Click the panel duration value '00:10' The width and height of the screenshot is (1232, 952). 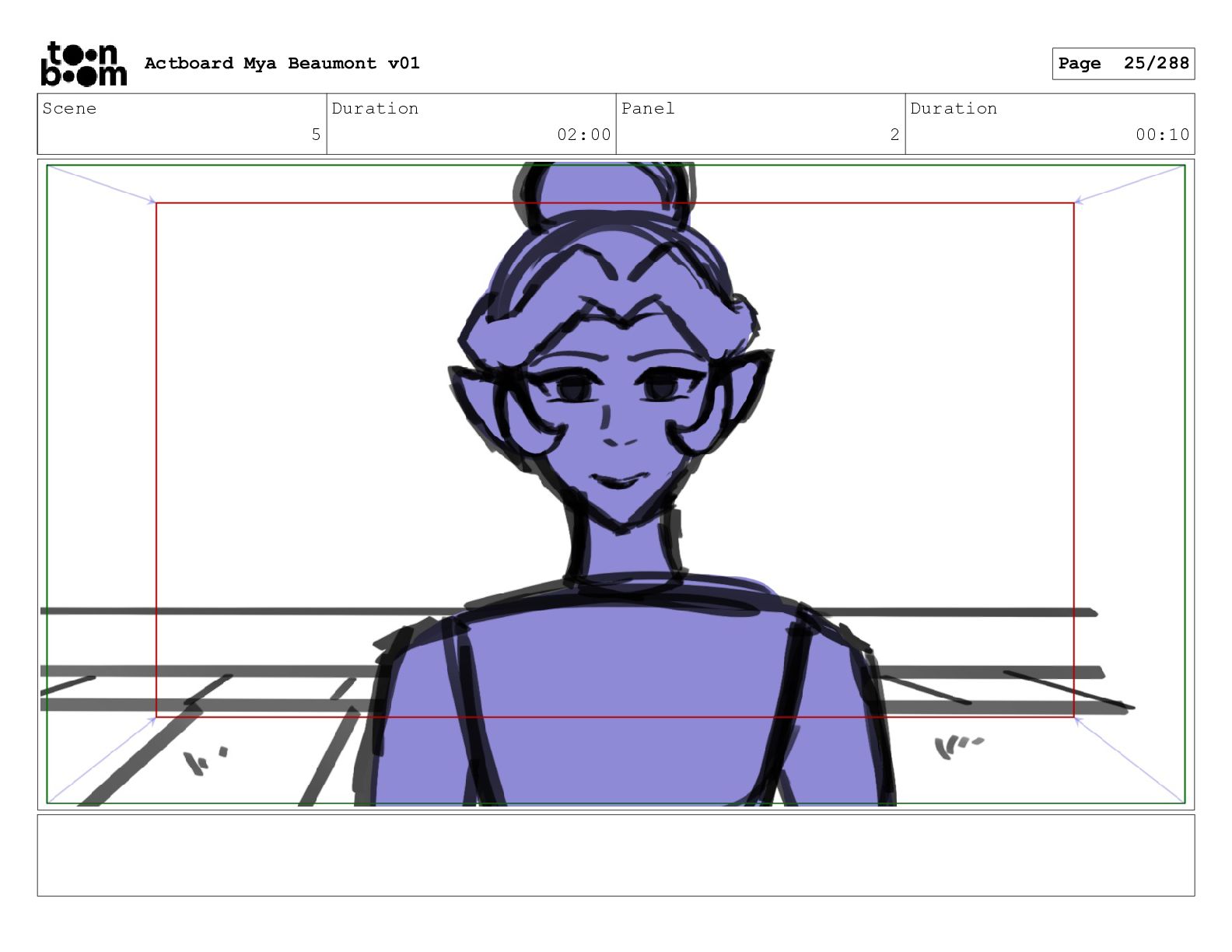pyautogui.click(x=1162, y=135)
